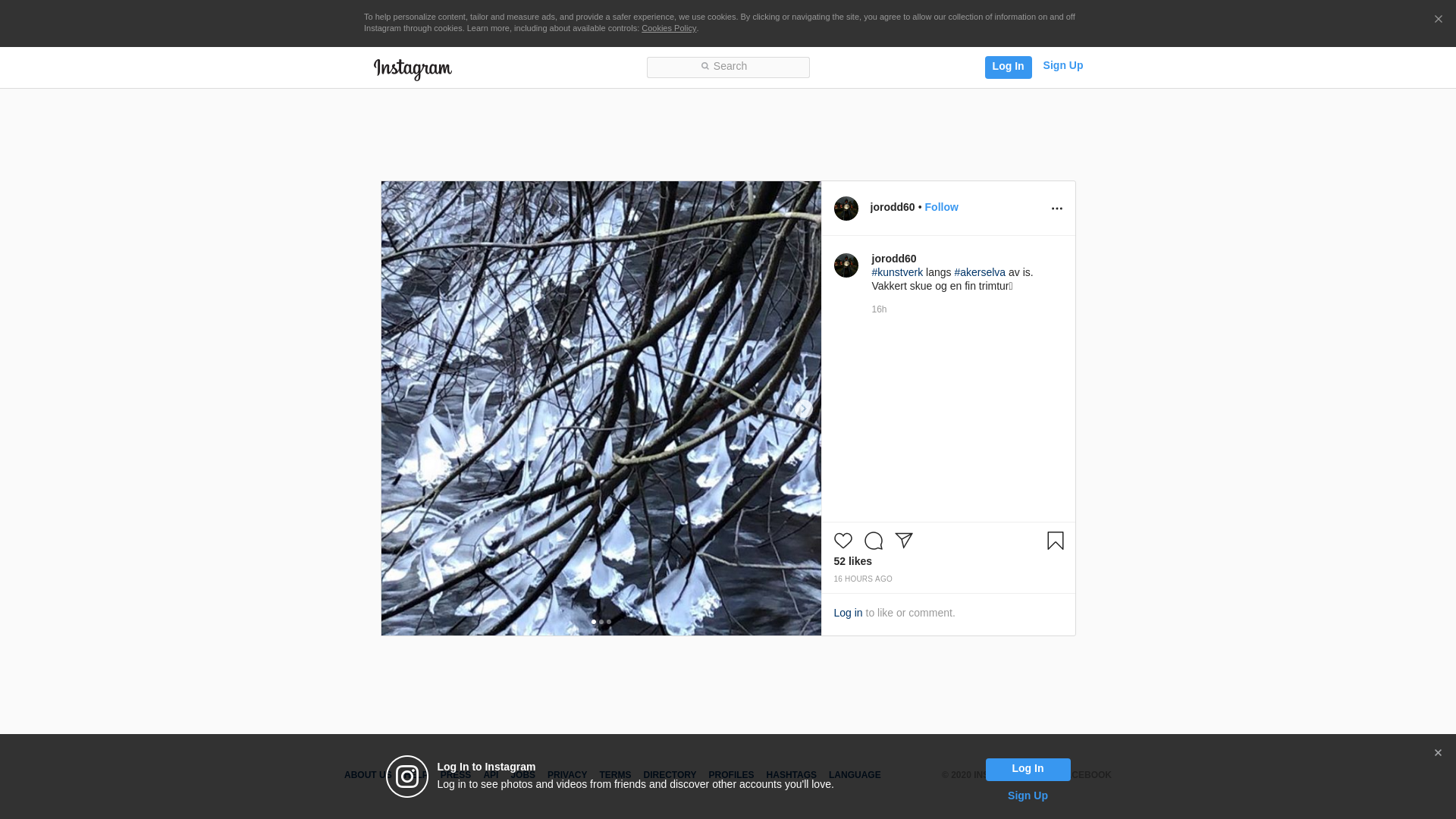Open the Cookies Policy link
1456x819 pixels.
pos(668,28)
